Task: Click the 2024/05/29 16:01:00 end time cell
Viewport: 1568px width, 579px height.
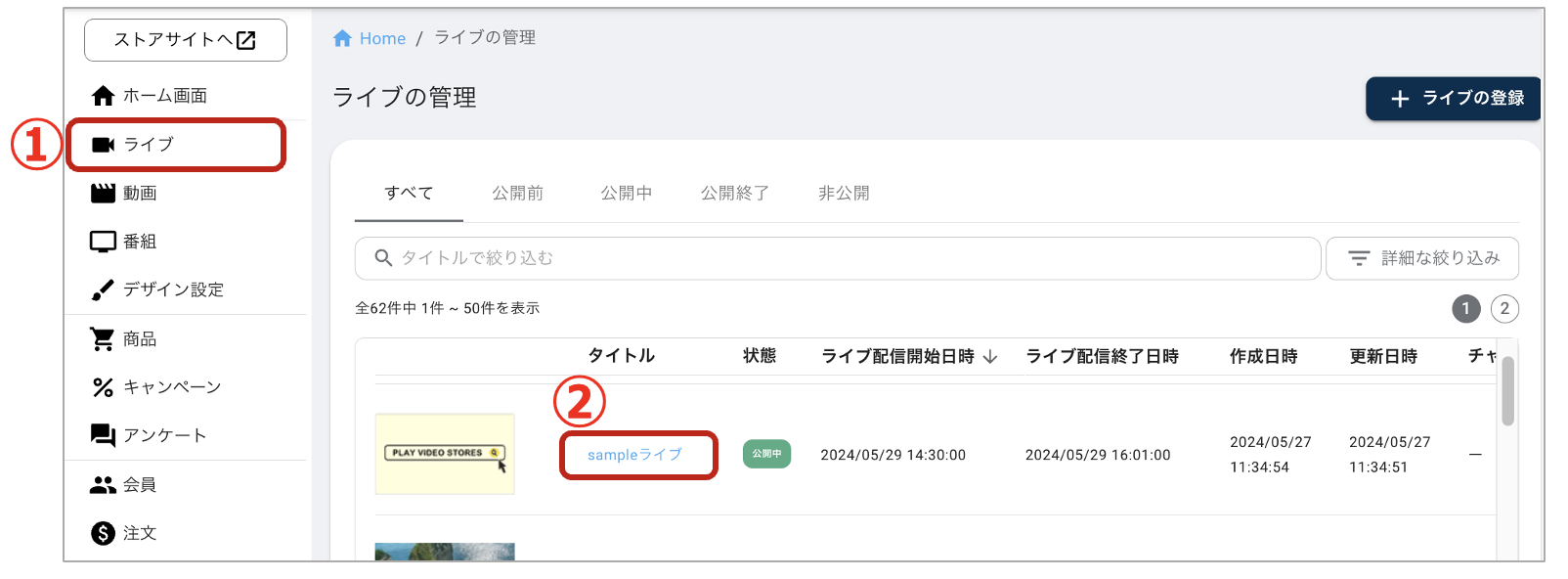Action: pyautogui.click(x=1098, y=455)
